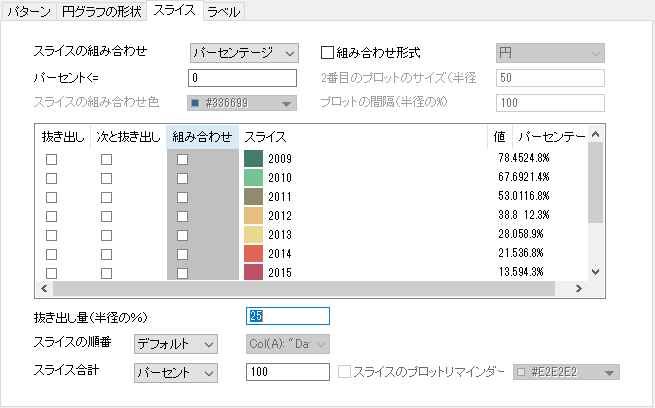
Task: Click the list's scroll right arrow
Action: click(x=579, y=289)
